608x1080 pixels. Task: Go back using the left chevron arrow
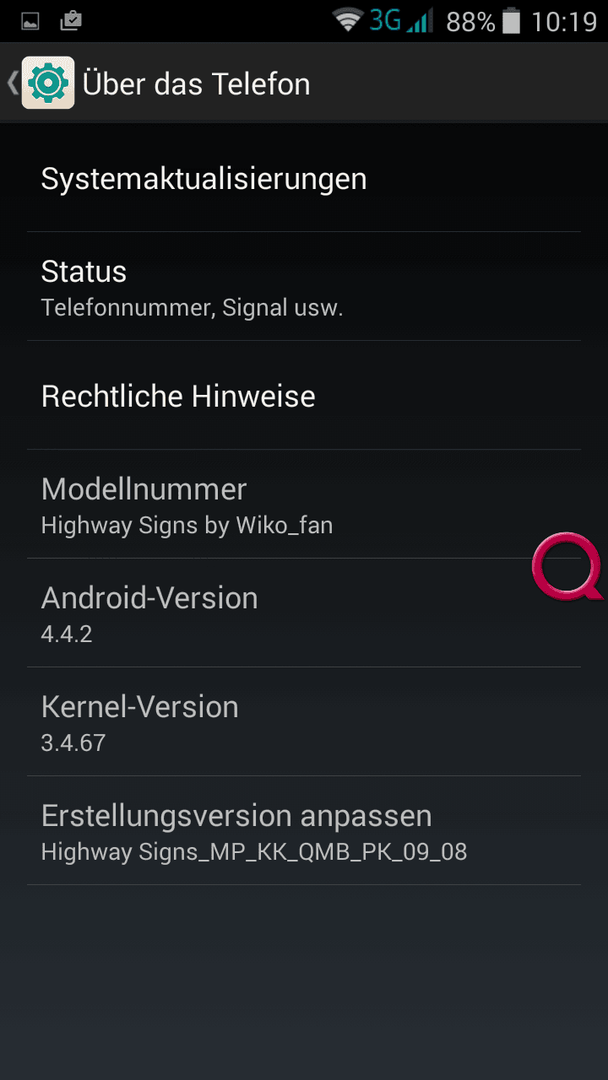12,83
